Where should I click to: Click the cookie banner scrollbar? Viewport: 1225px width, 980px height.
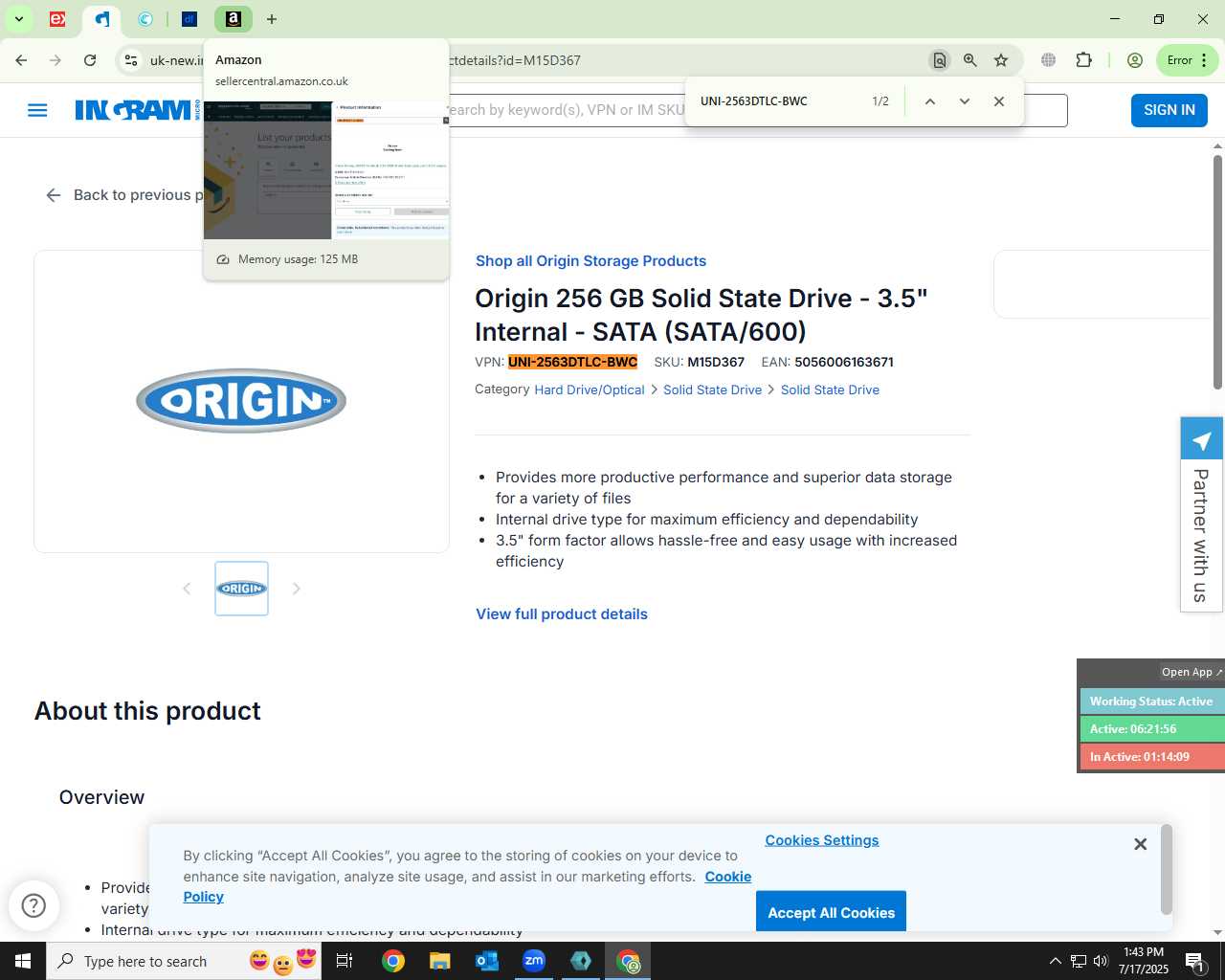tap(1166, 870)
